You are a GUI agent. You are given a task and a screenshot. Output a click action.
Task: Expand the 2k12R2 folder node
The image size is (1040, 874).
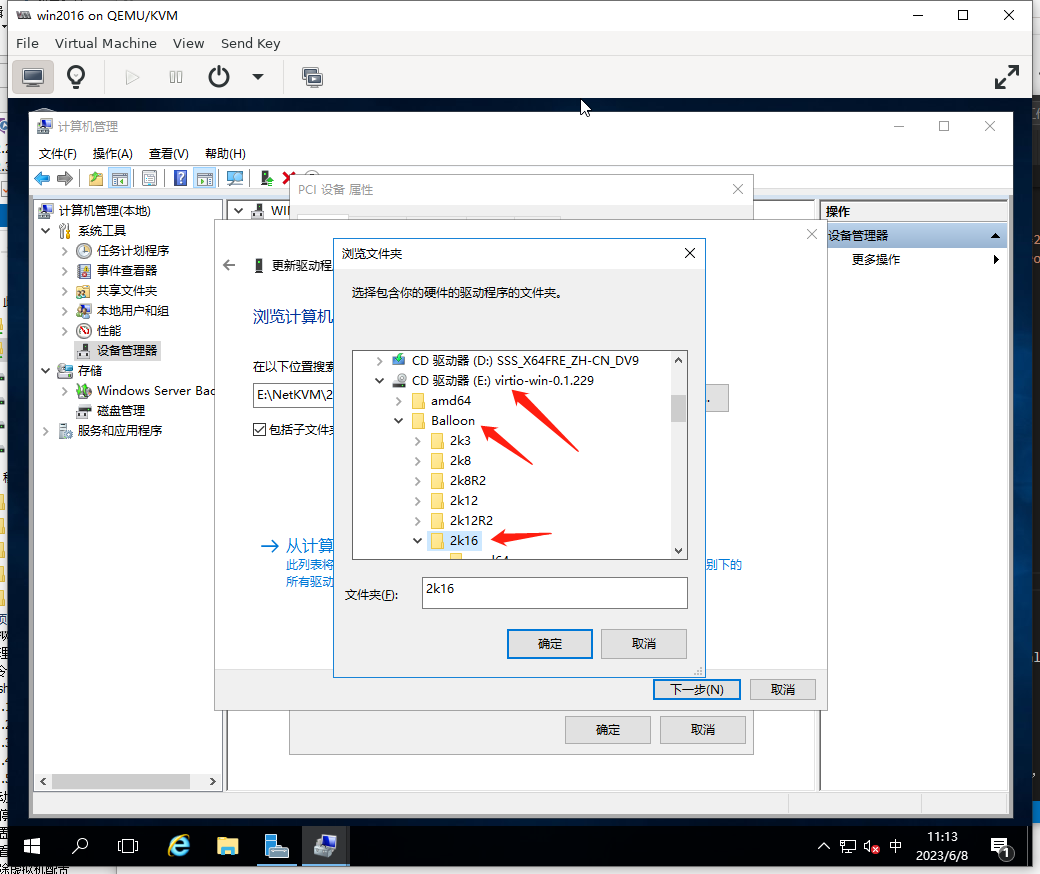[417, 521]
